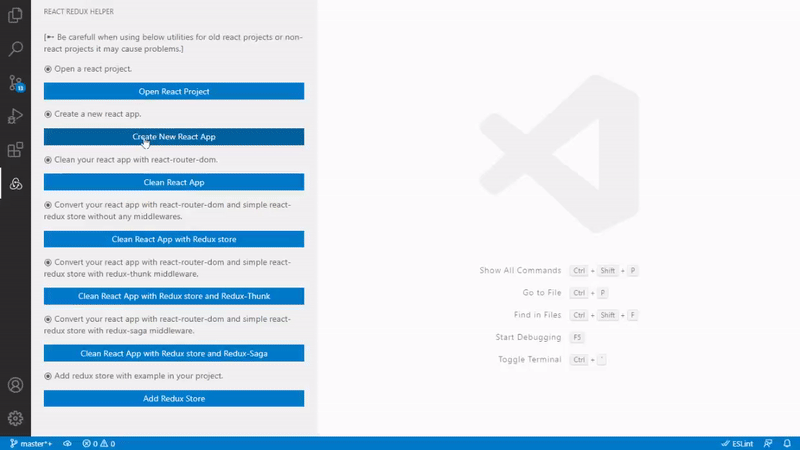This screenshot has width=800, height=450.
Task: Click 'Add redux store with example' text
Action: pos(138,376)
